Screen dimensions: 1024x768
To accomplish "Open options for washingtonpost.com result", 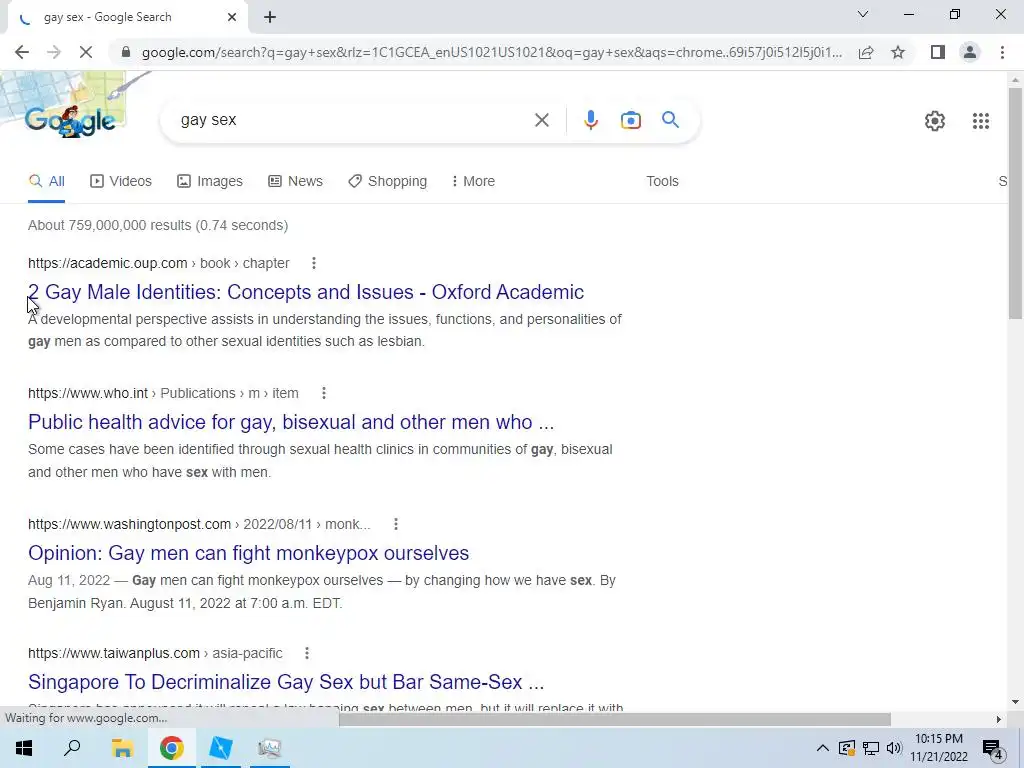I will [395, 524].
